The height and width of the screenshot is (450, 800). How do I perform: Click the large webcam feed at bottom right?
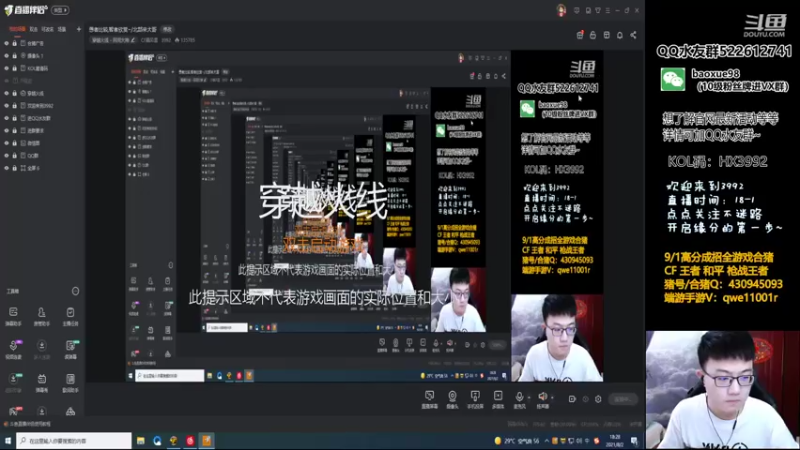point(722,390)
